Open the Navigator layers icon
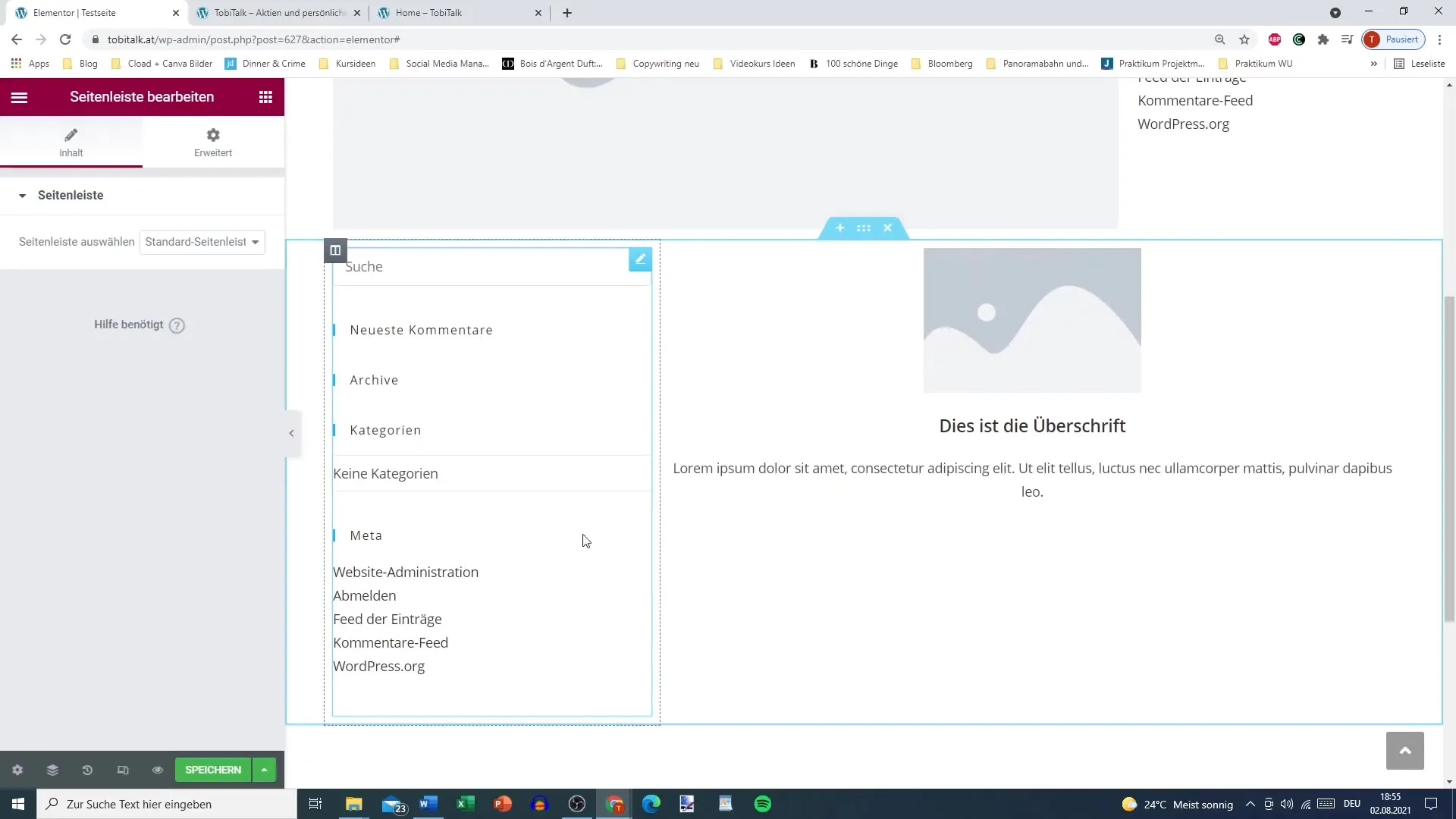The width and height of the screenshot is (1456, 819). pos(52,770)
